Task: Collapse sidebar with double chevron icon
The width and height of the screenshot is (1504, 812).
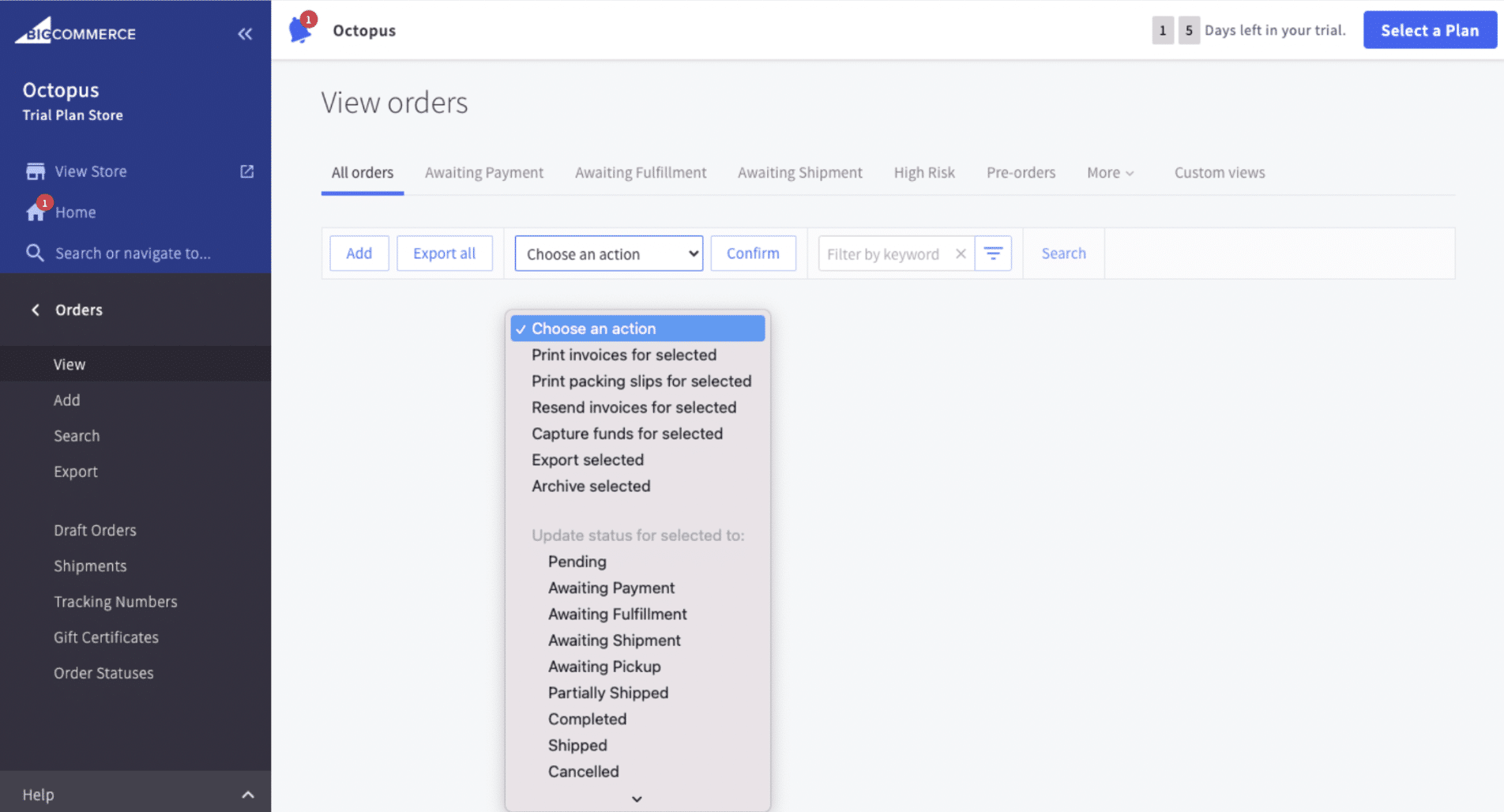Action: coord(245,33)
